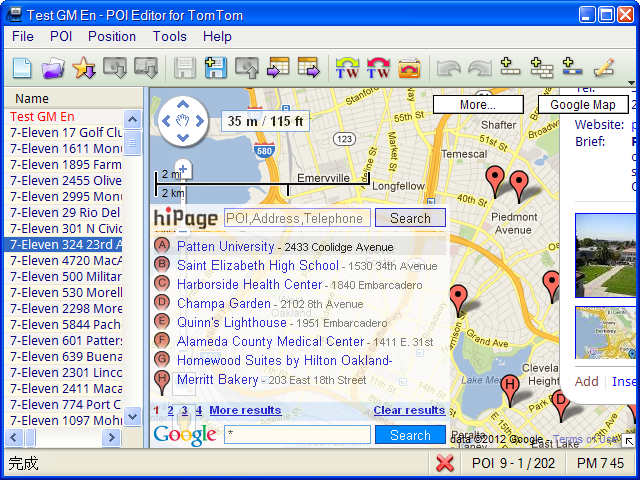Click the red-arrow TW conversion icon
Image resolution: width=640 pixels, height=480 pixels.
coord(378,68)
